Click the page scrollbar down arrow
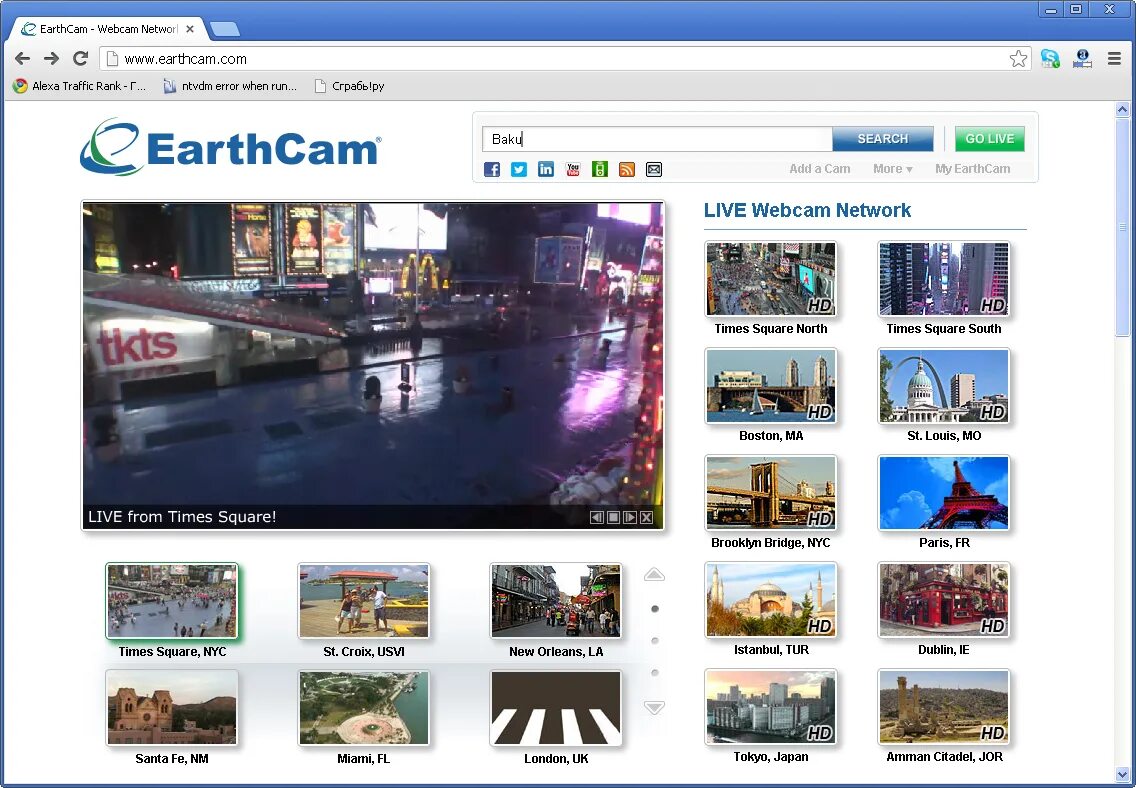 pyautogui.click(x=1122, y=775)
